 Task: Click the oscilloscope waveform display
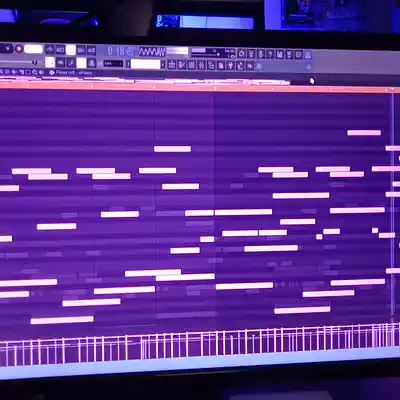click(152, 51)
